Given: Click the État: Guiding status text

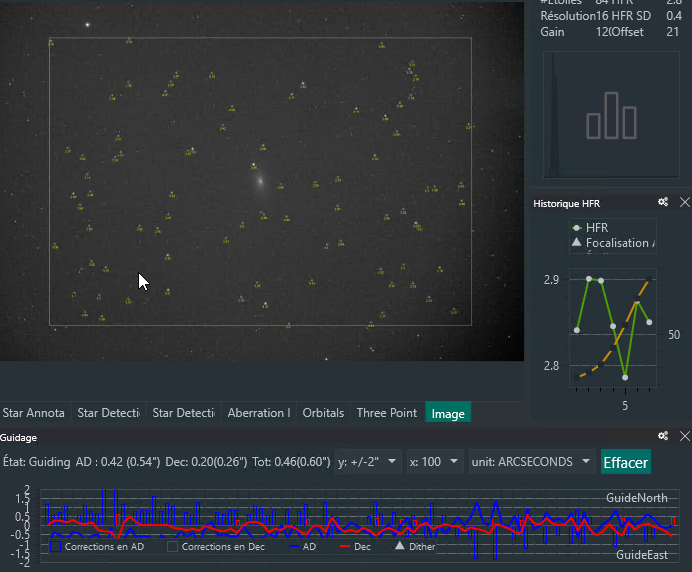Looking at the screenshot, I should [37, 462].
